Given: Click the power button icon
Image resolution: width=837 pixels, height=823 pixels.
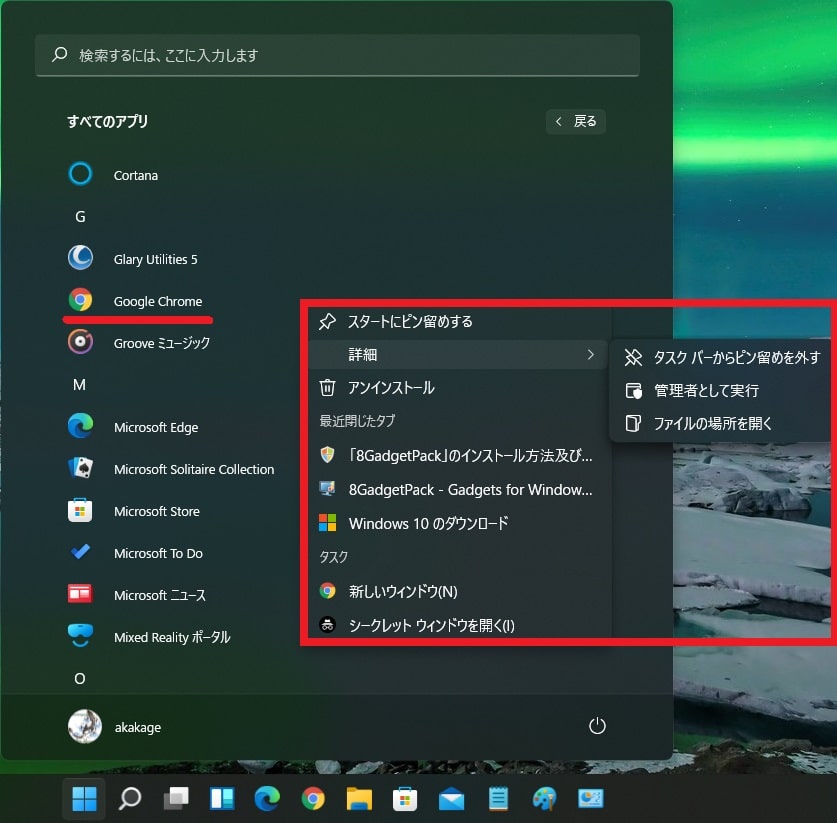Looking at the screenshot, I should 597,726.
